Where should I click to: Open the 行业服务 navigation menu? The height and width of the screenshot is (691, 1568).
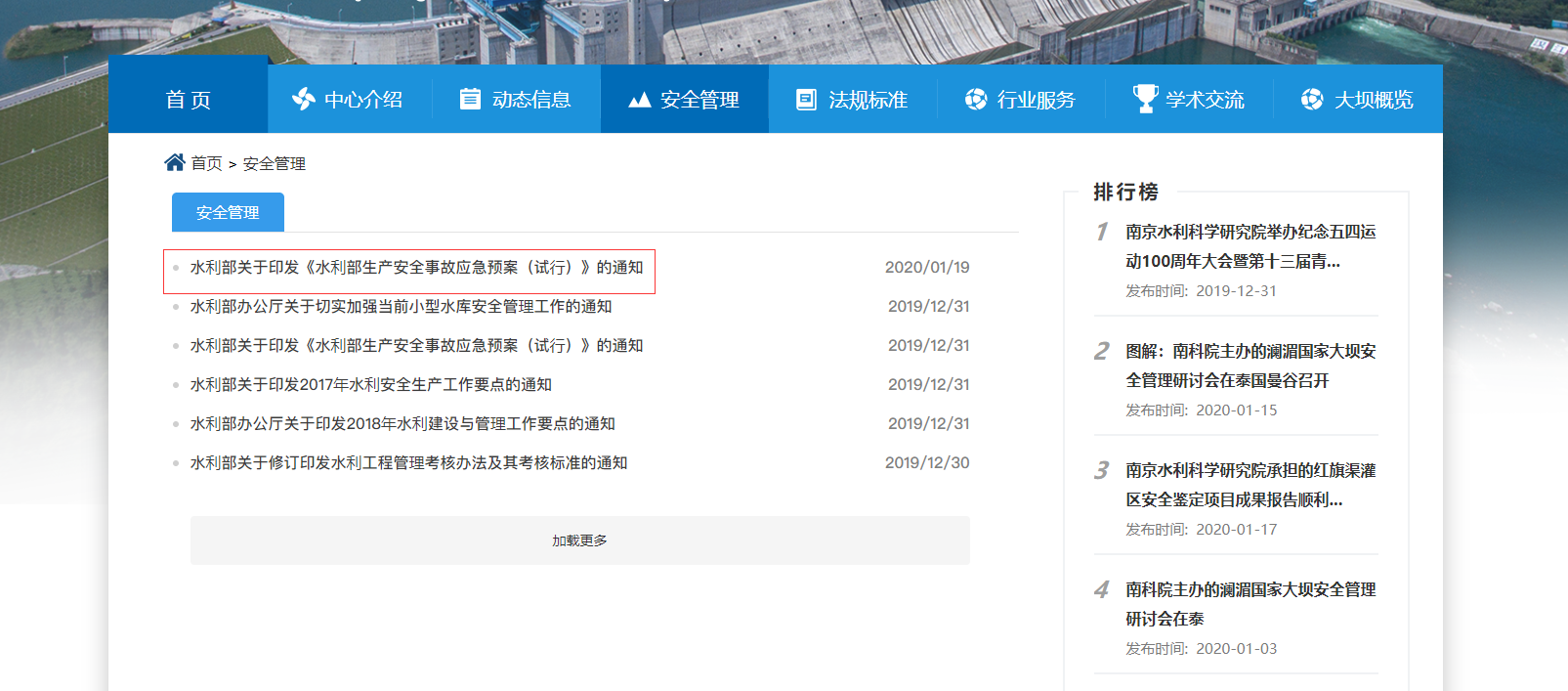(x=1037, y=100)
